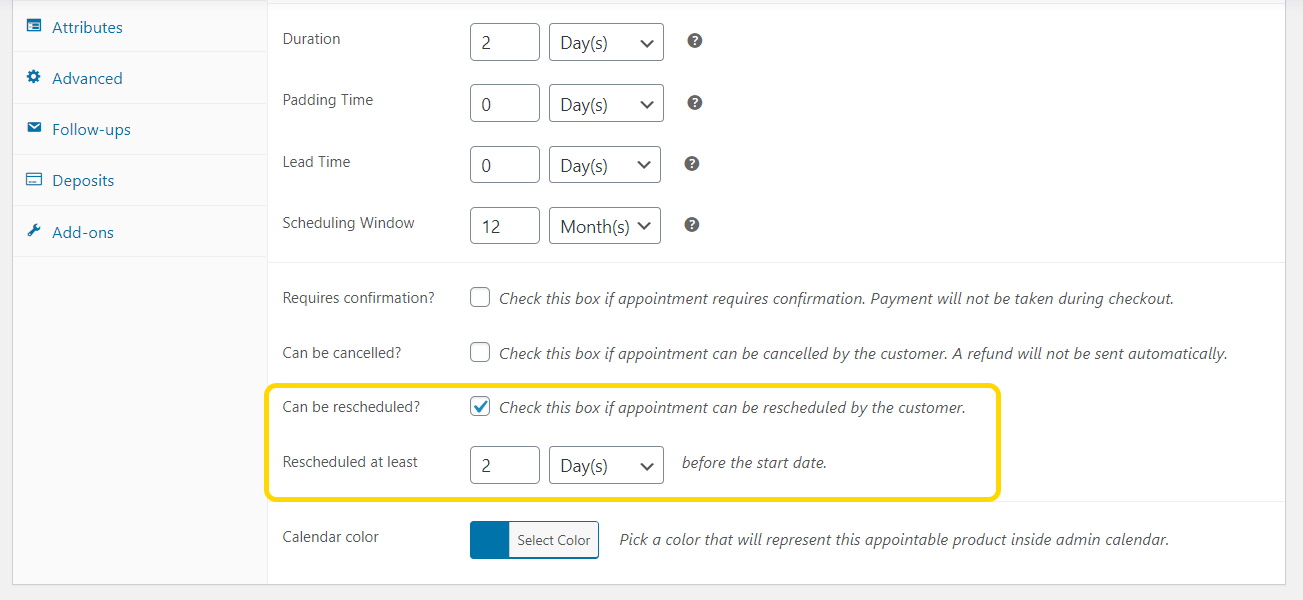Click the Add-ons wrench icon
Viewport: 1303px width, 600px height.
point(33,231)
